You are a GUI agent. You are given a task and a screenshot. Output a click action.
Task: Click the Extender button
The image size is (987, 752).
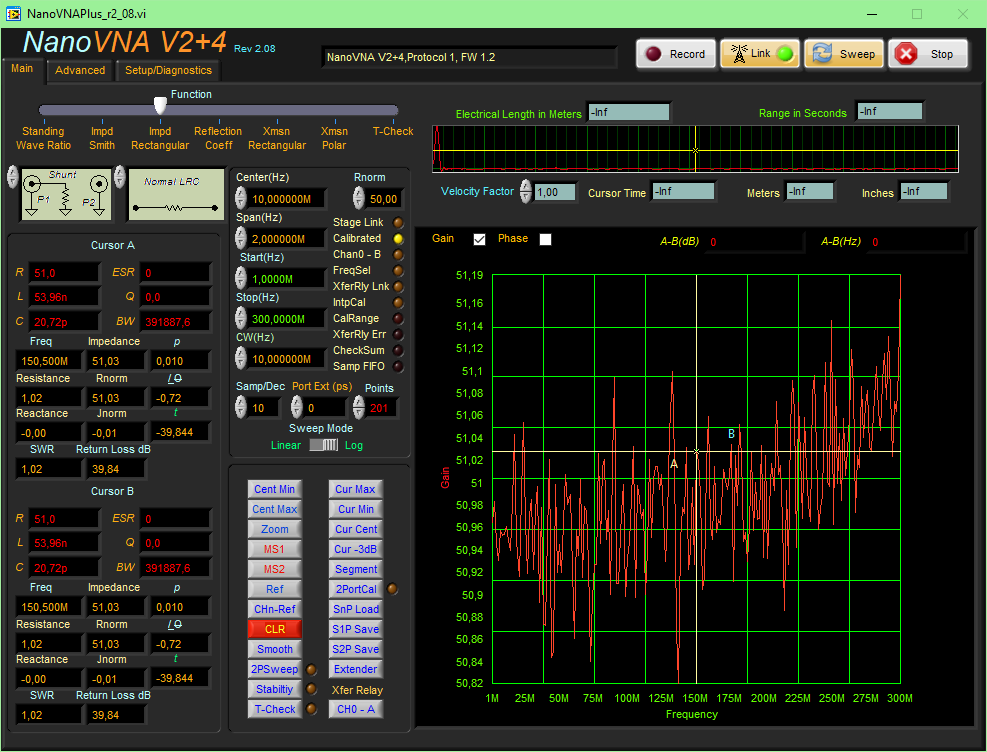[x=356, y=670]
